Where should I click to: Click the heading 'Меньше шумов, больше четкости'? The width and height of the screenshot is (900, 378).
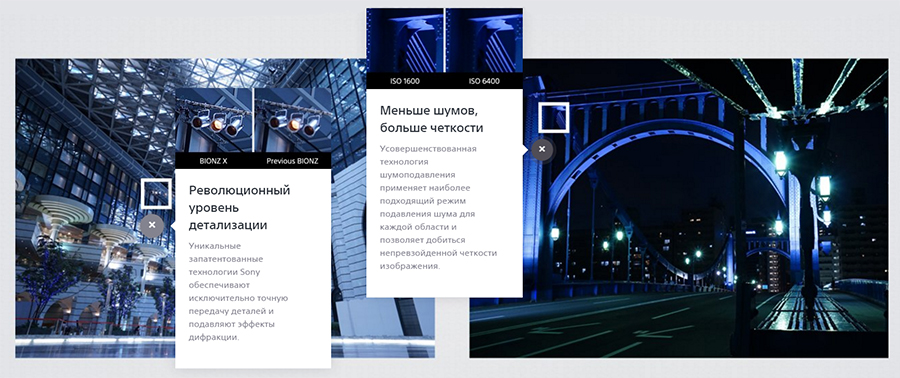432,119
